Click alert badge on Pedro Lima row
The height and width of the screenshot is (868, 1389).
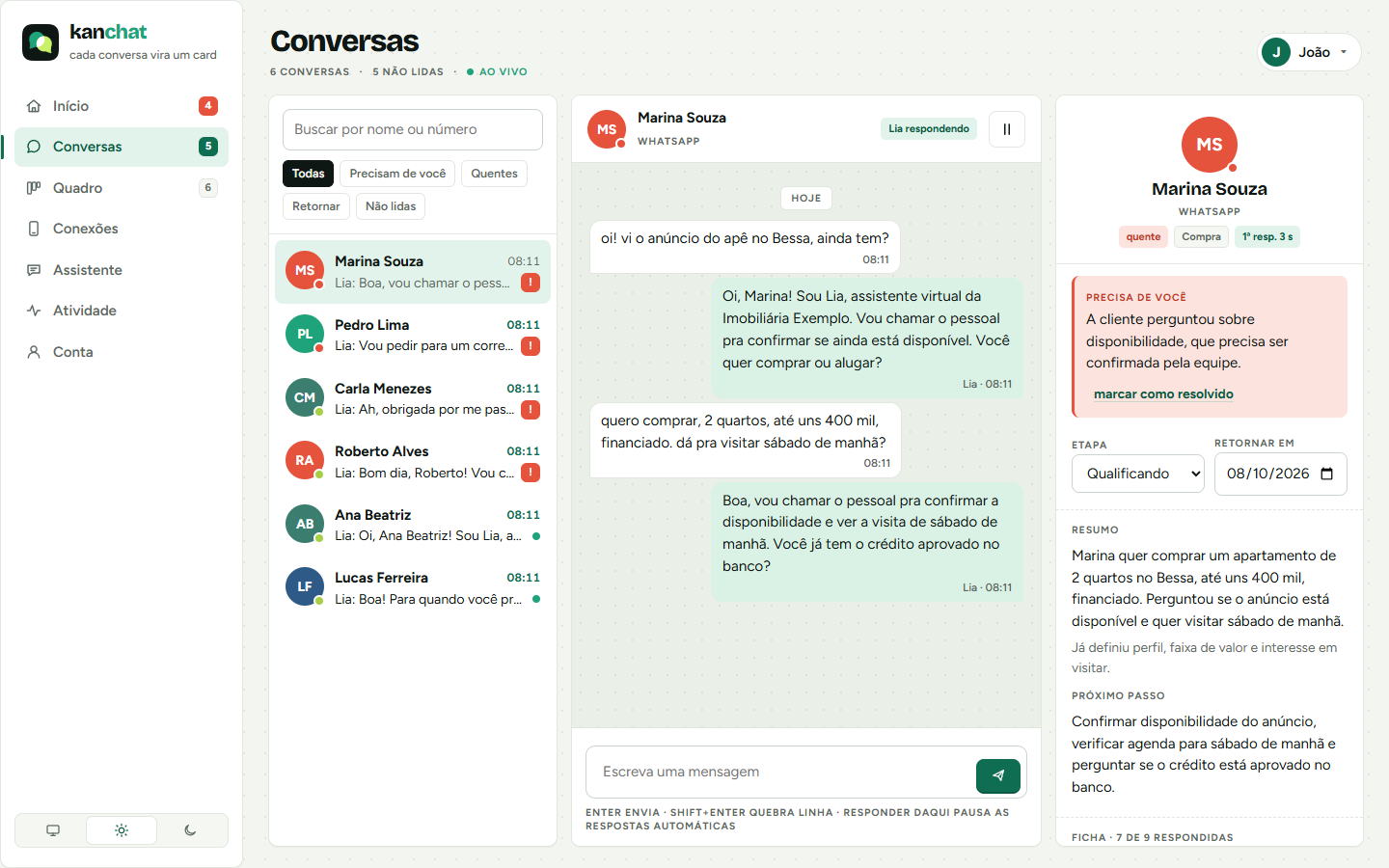531,346
